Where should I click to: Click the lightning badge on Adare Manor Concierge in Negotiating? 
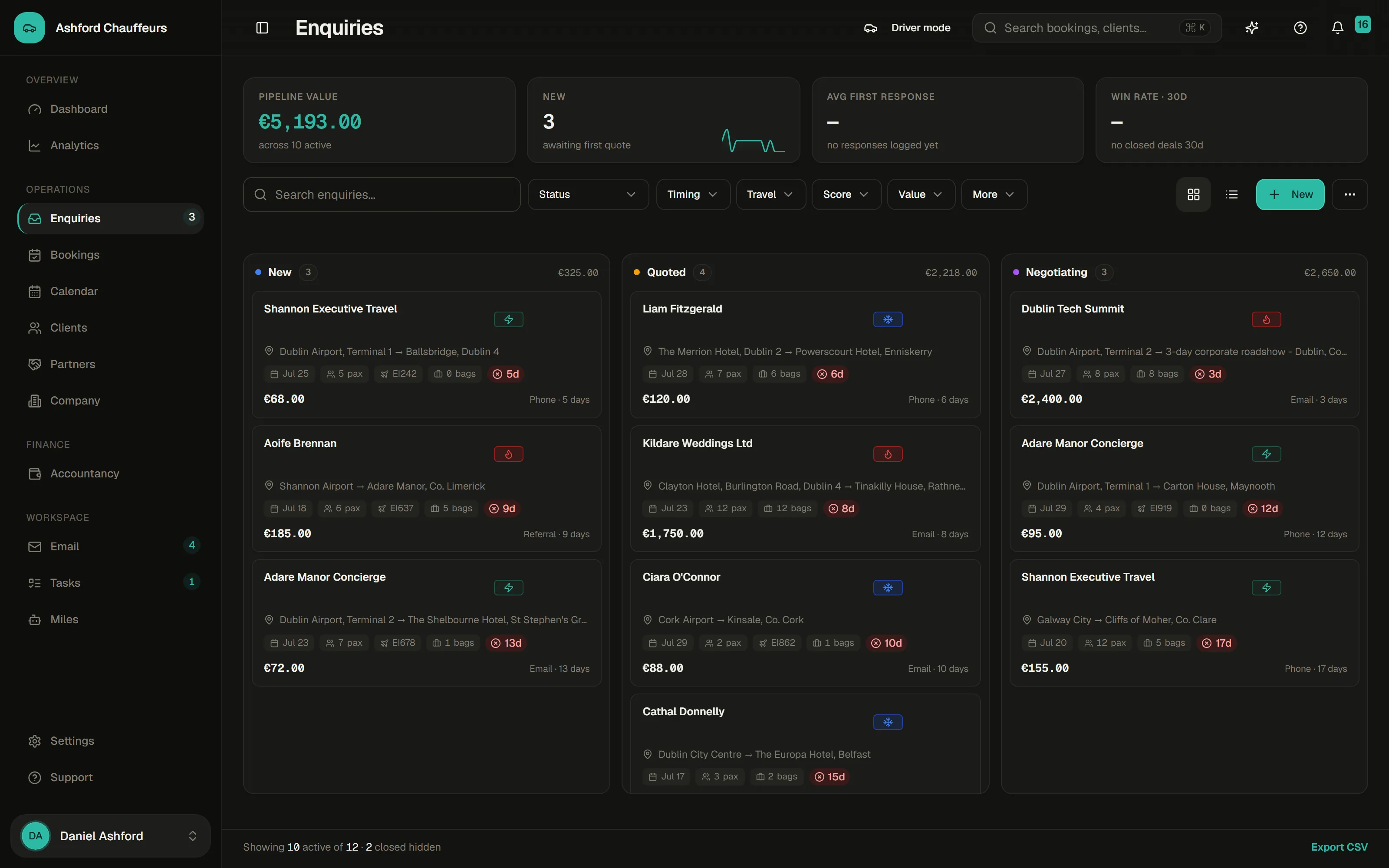tap(1266, 454)
